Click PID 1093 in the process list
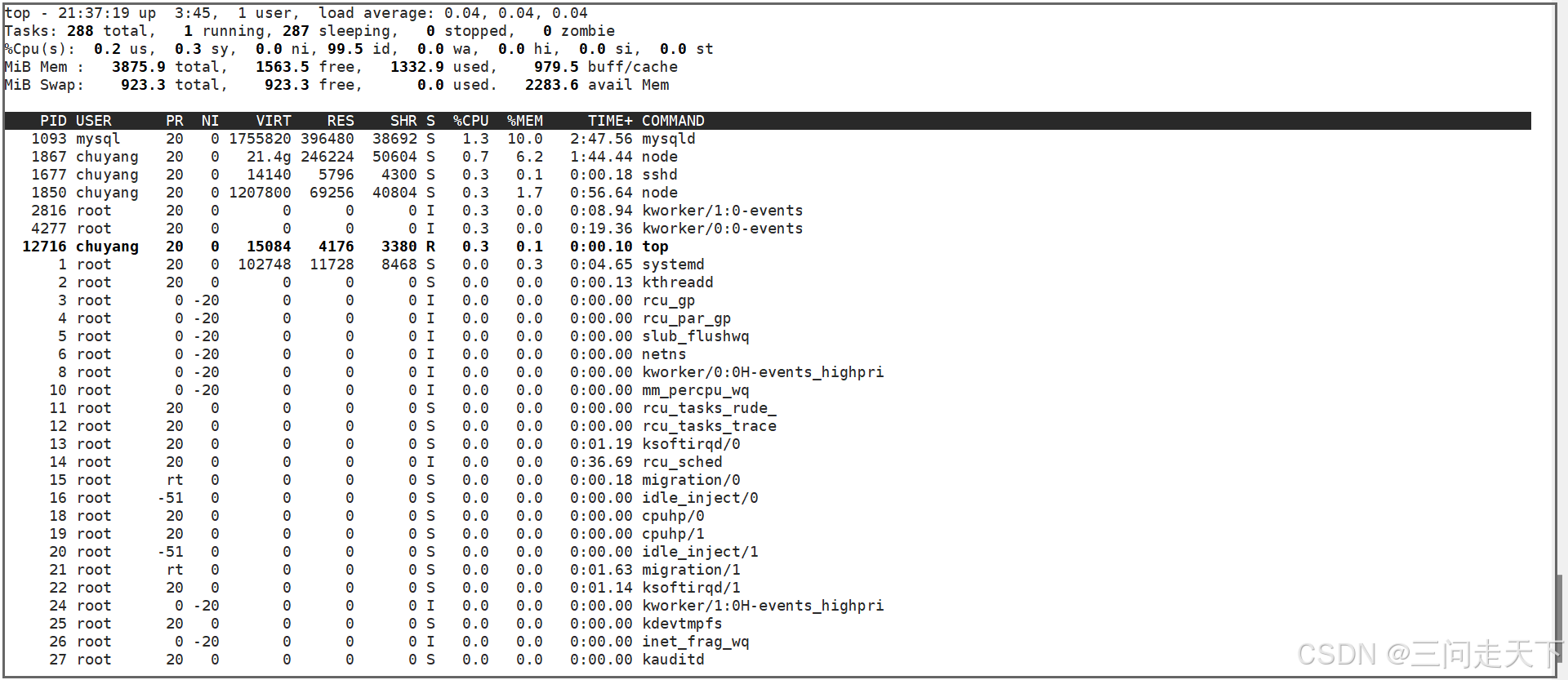 [x=49, y=139]
